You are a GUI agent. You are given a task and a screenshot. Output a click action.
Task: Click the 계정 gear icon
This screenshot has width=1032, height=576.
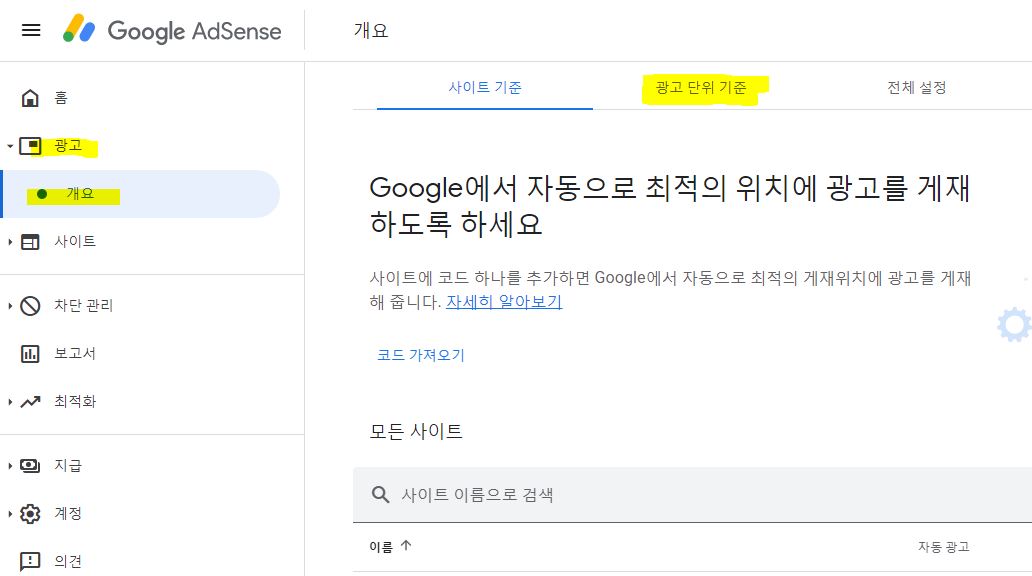tap(30, 513)
